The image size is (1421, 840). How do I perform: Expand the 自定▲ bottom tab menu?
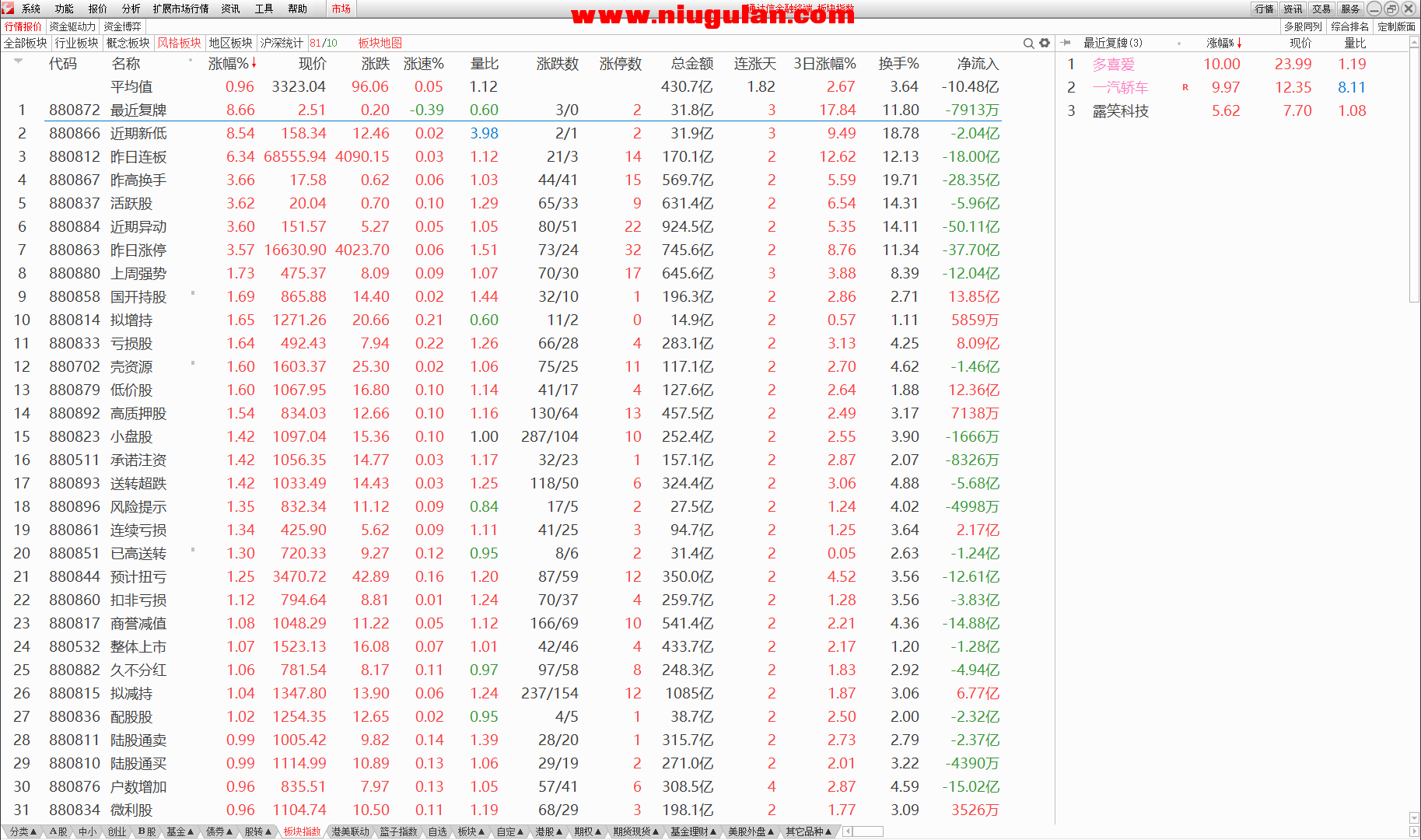pyautogui.click(x=510, y=831)
